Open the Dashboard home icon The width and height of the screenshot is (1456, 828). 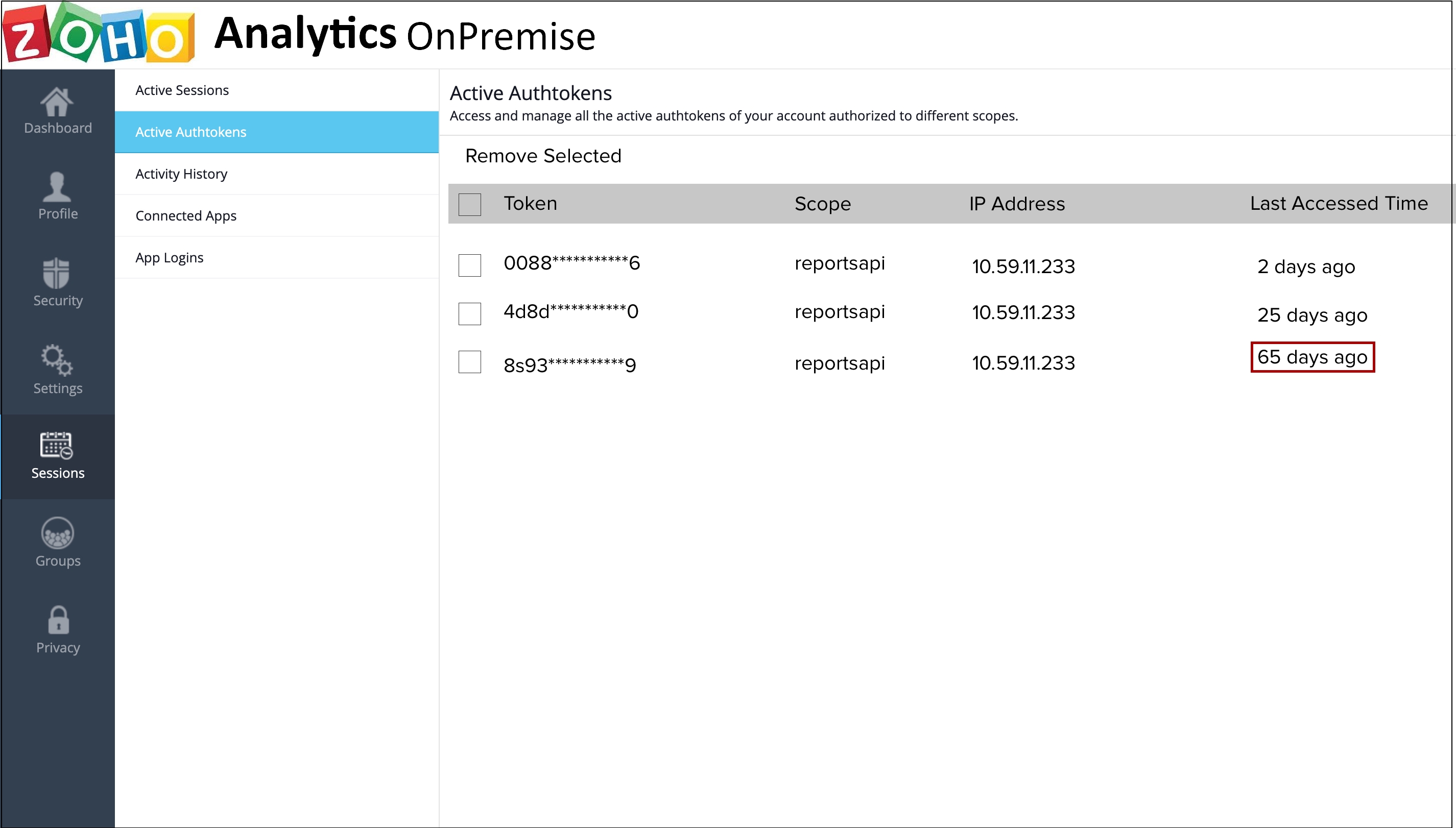click(x=57, y=103)
